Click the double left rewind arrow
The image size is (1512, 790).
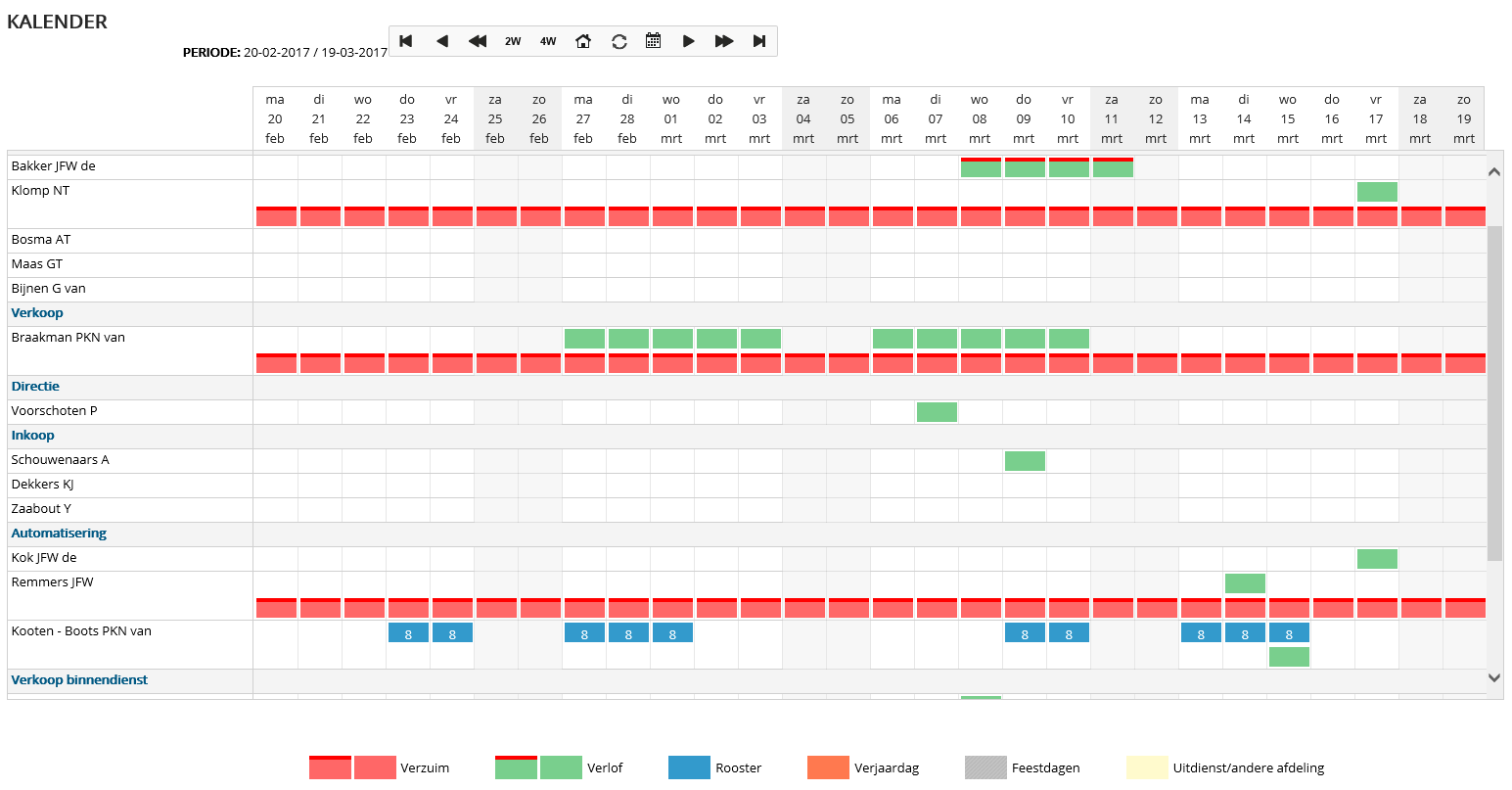pyautogui.click(x=478, y=41)
